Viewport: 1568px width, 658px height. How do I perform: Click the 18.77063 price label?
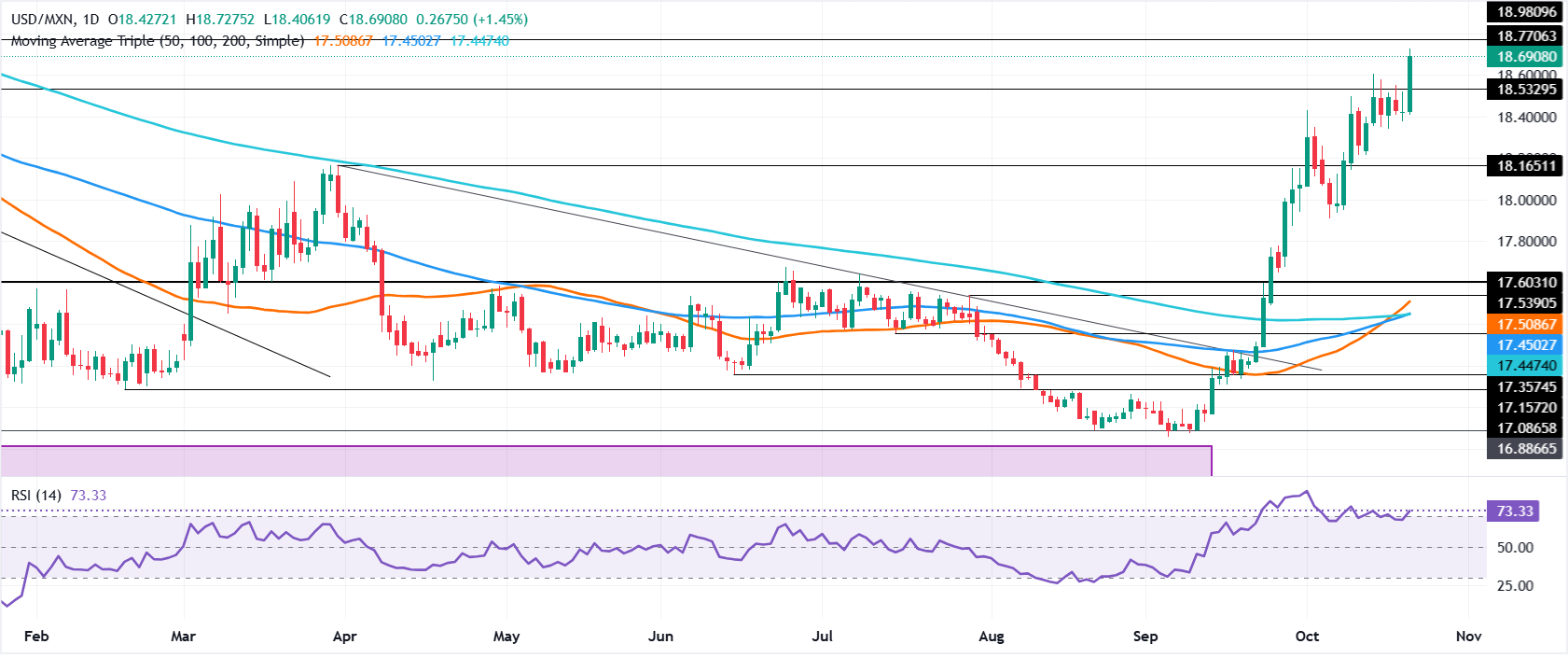(x=1526, y=36)
